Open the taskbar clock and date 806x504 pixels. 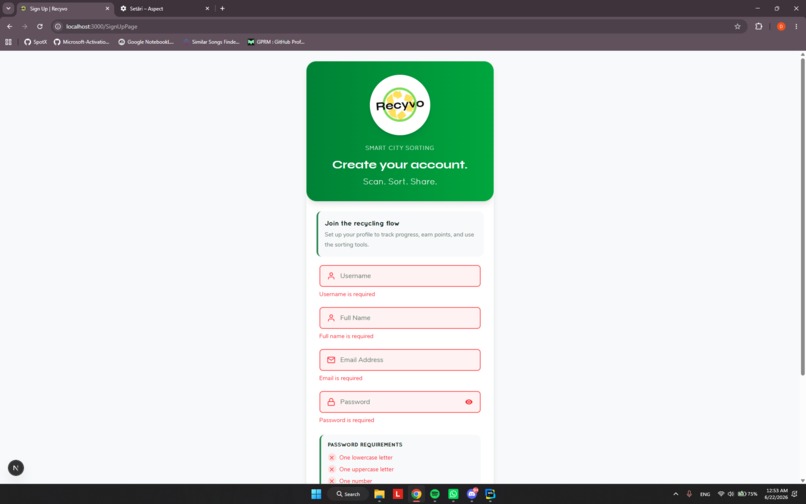pyautogui.click(x=776, y=494)
